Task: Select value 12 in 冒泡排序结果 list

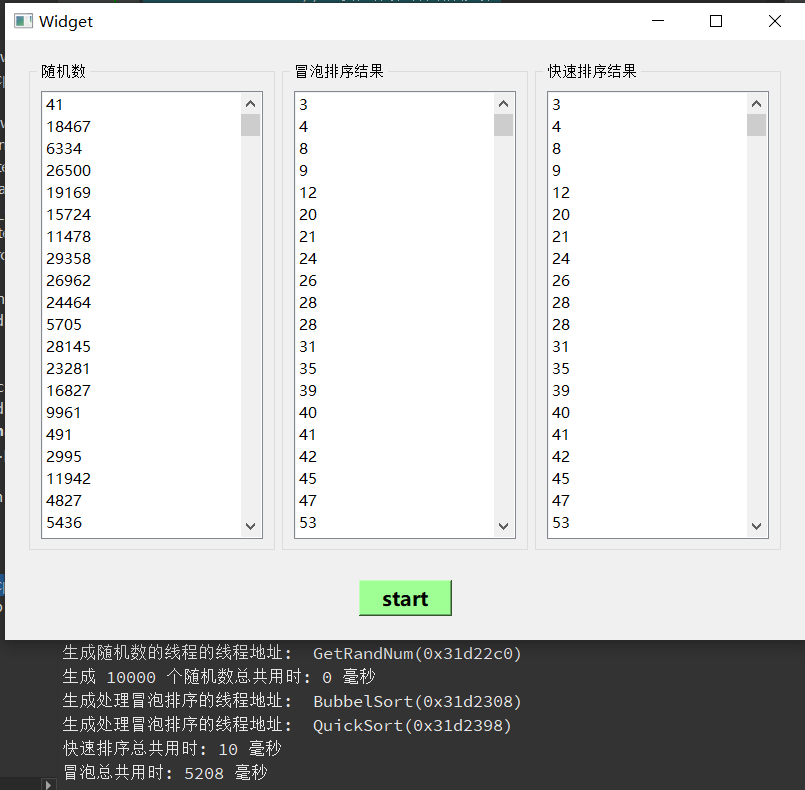Action: coord(394,192)
